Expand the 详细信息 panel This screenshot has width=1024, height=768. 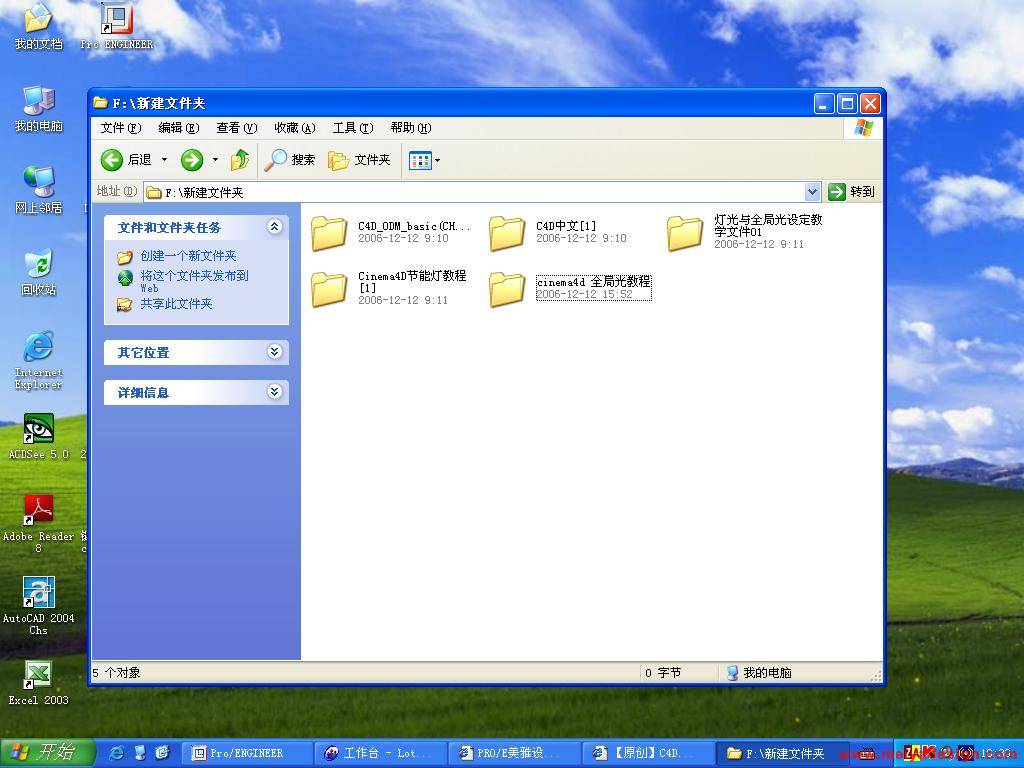(x=274, y=392)
